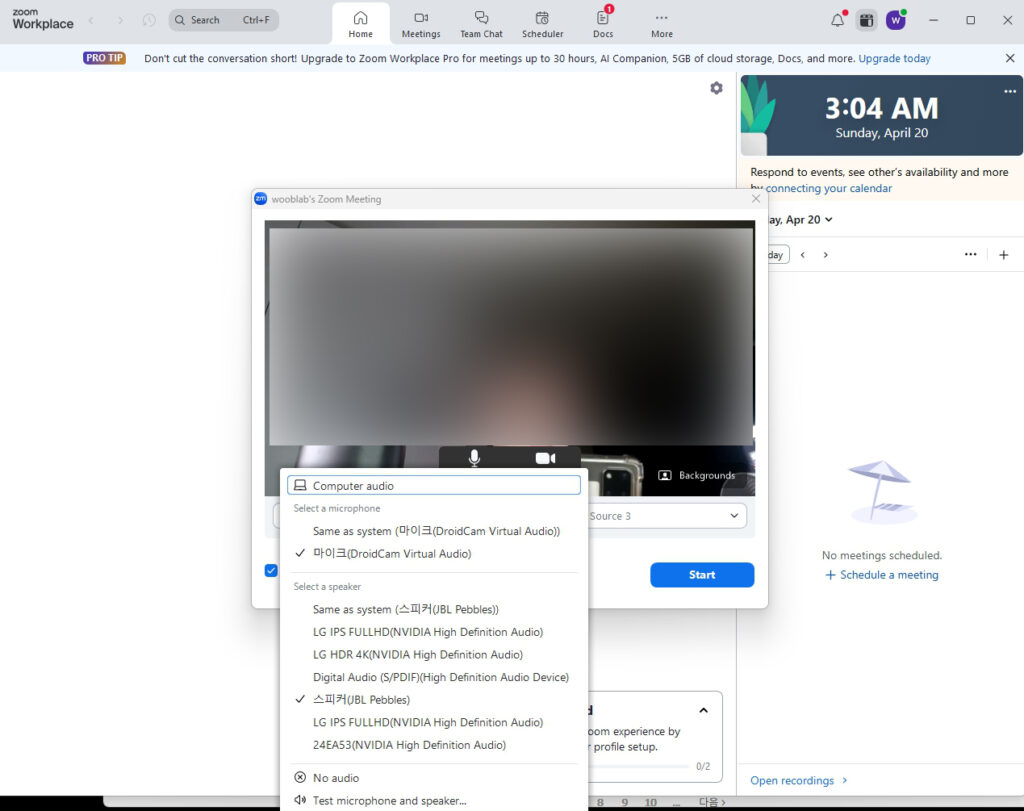This screenshot has width=1024, height=811.
Task: Select 마이크(DroidCam Virtual Audio) microphone
Action: pyautogui.click(x=434, y=554)
